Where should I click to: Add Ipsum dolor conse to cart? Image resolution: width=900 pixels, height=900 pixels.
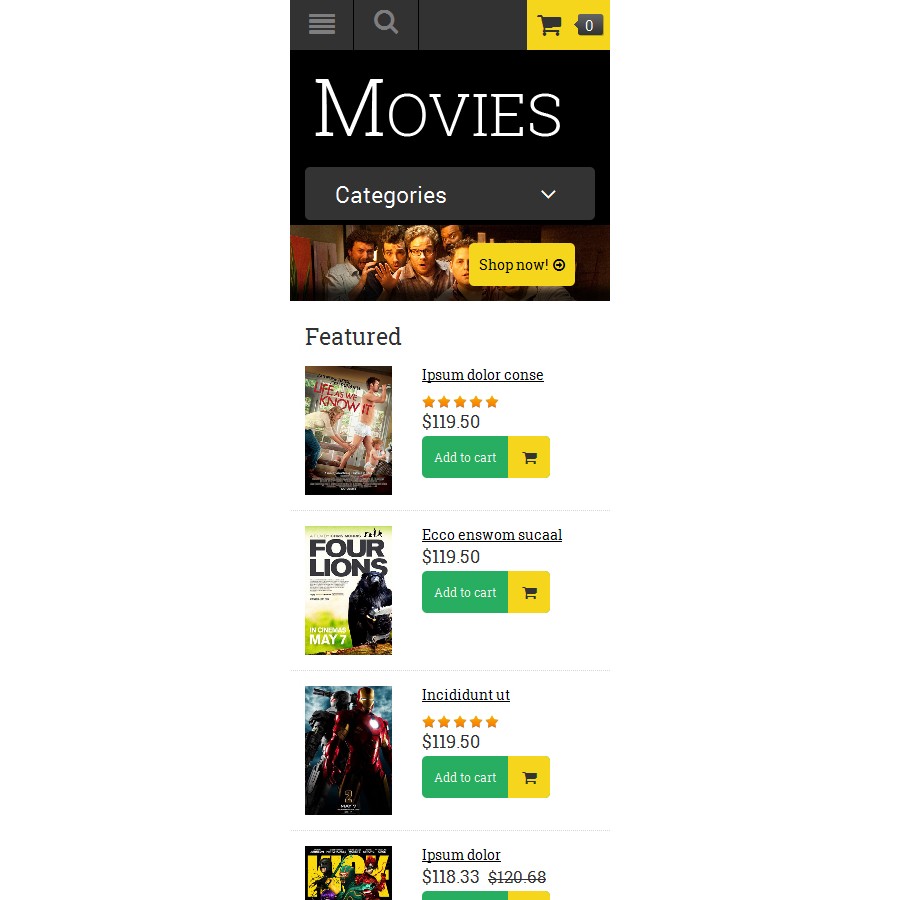pos(465,457)
